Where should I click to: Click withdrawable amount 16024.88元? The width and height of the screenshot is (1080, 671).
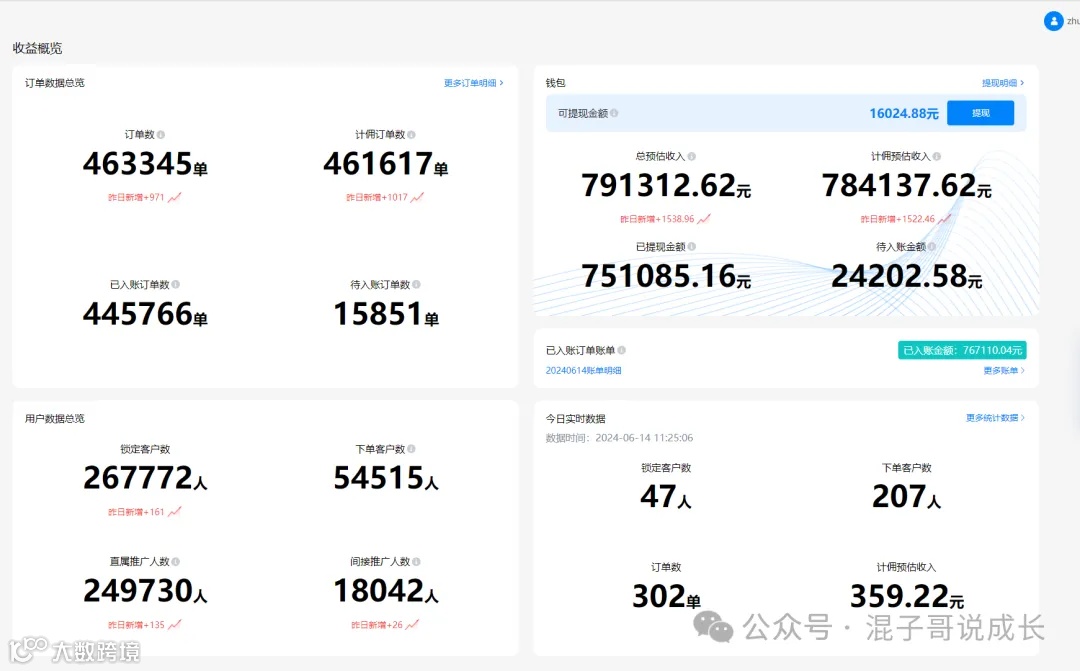coord(904,113)
